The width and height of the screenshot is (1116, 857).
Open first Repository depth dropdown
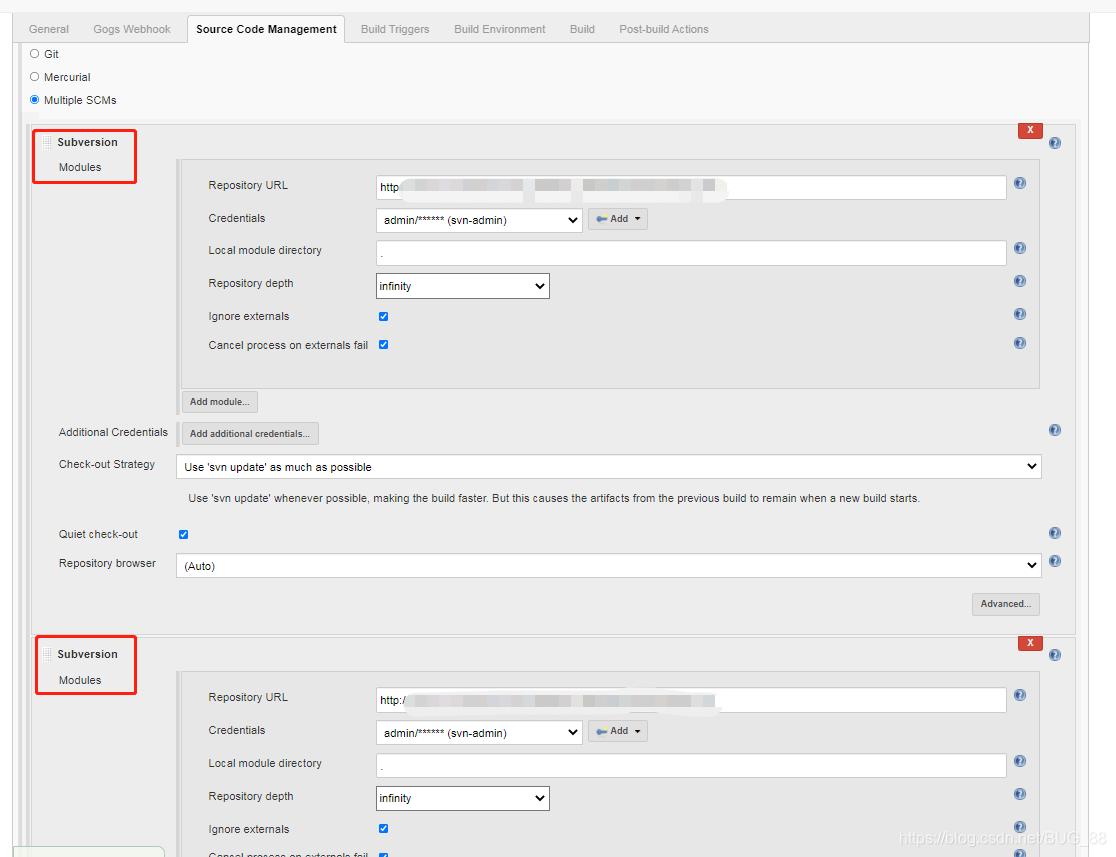click(463, 286)
